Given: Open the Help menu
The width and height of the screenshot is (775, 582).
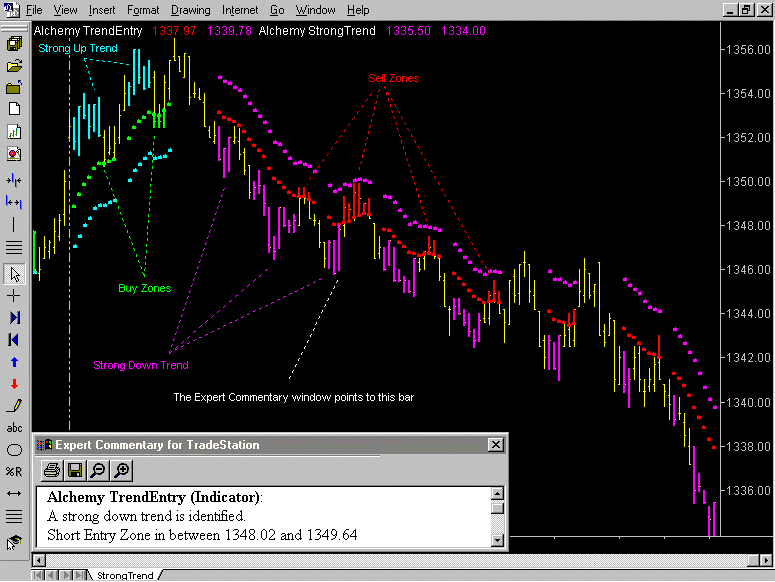Looking at the screenshot, I should click(358, 10).
